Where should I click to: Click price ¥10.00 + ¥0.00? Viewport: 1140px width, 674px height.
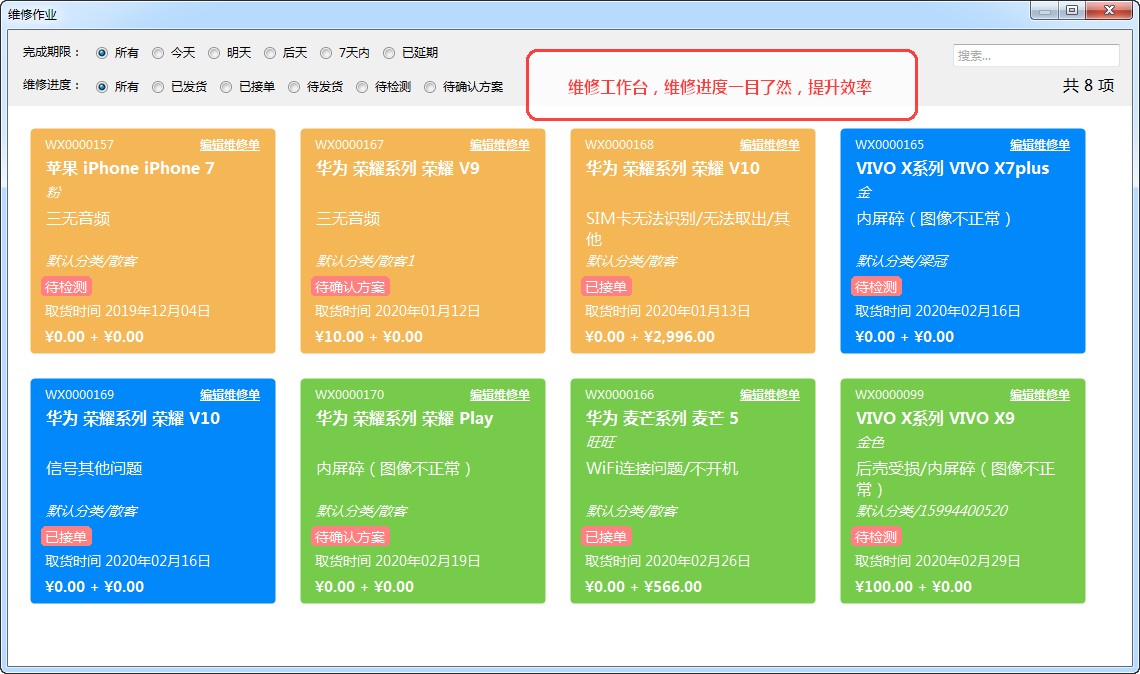[369, 337]
